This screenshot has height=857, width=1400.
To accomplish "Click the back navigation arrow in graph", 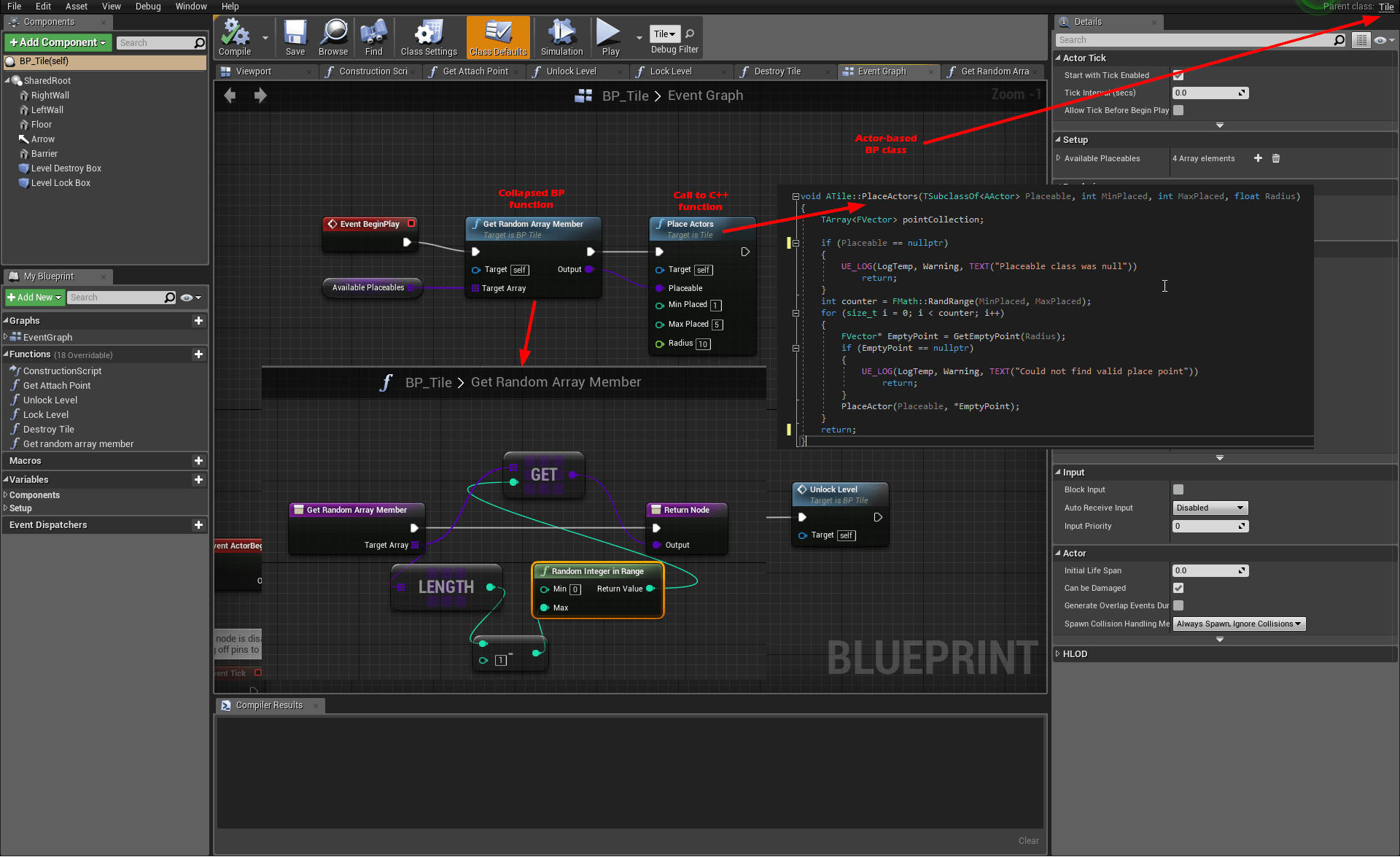I will pyautogui.click(x=230, y=96).
